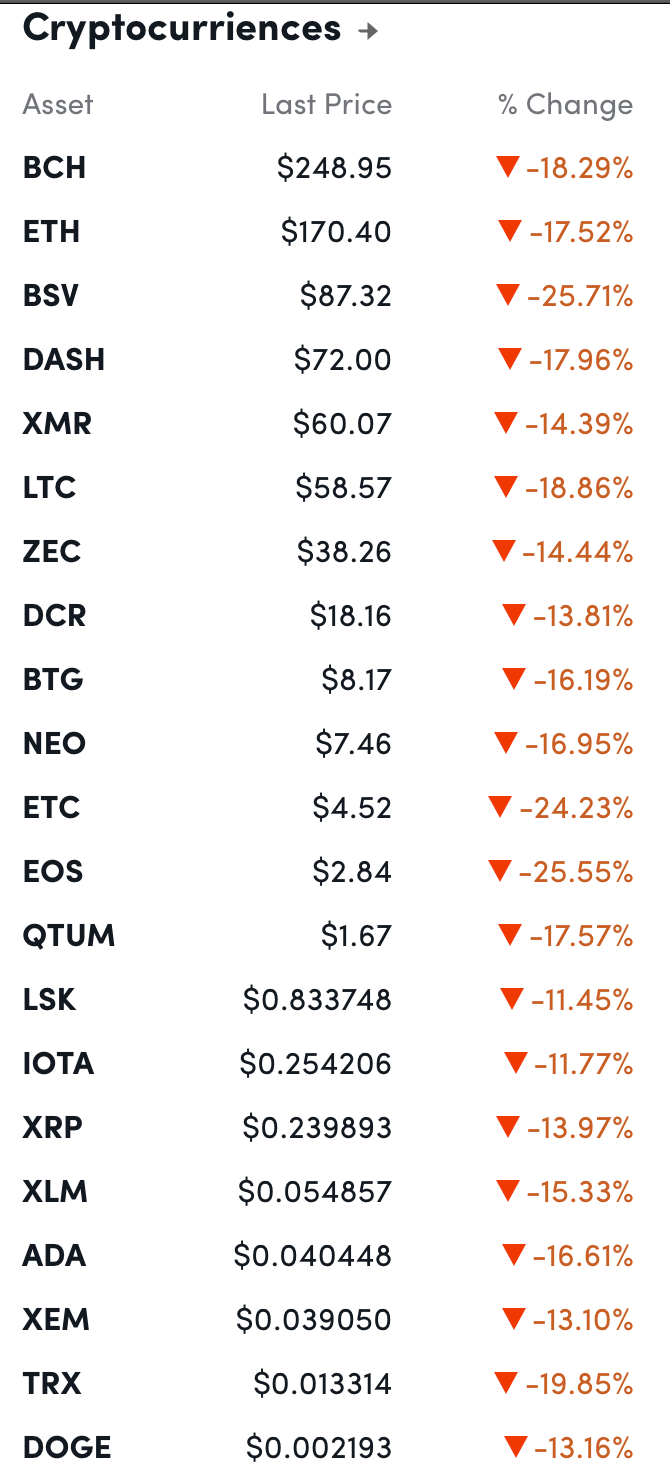Click the ADA last price $0.040448
The height and width of the screenshot is (1478, 670).
pyautogui.click(x=312, y=1256)
